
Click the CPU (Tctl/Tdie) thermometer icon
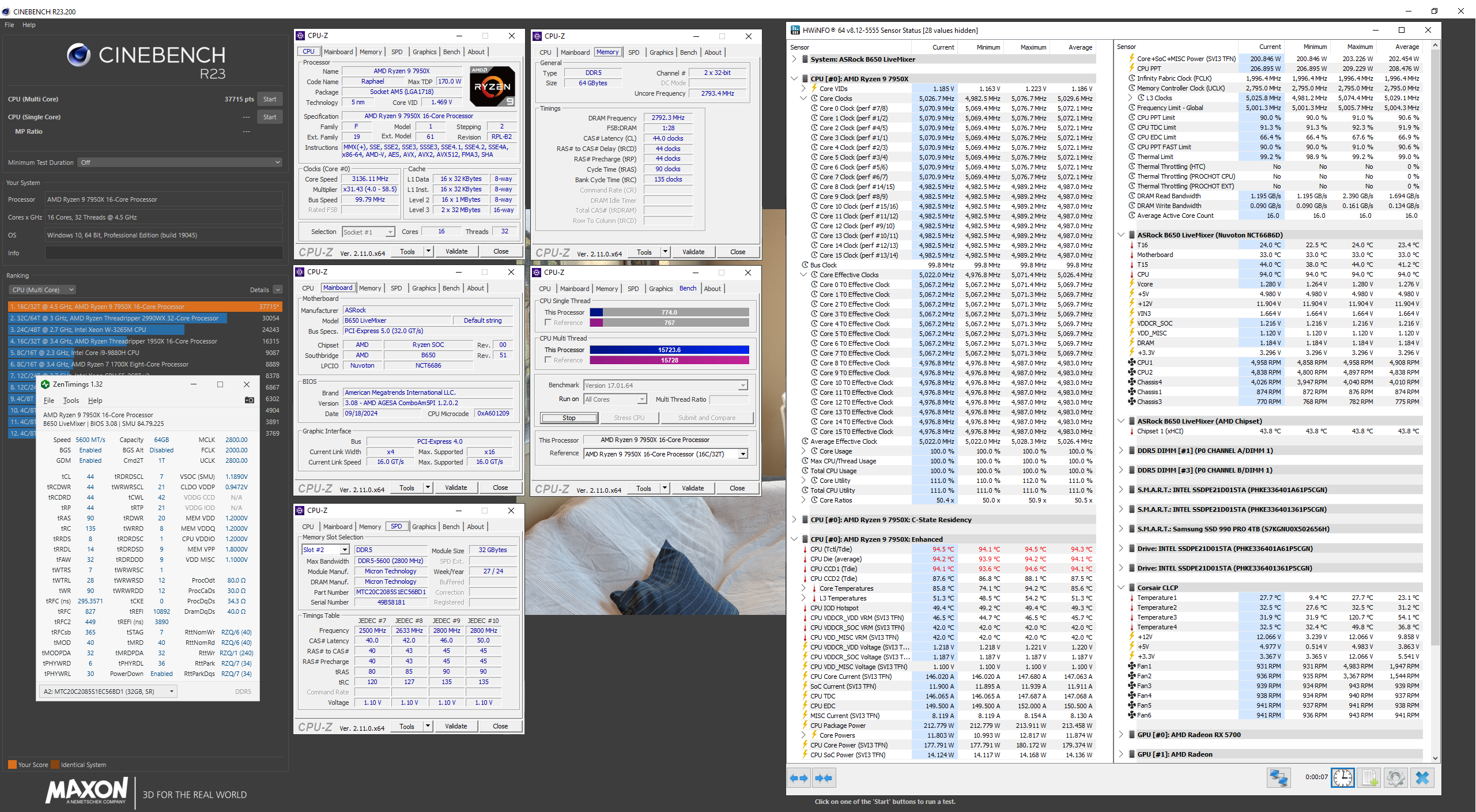(x=805, y=549)
